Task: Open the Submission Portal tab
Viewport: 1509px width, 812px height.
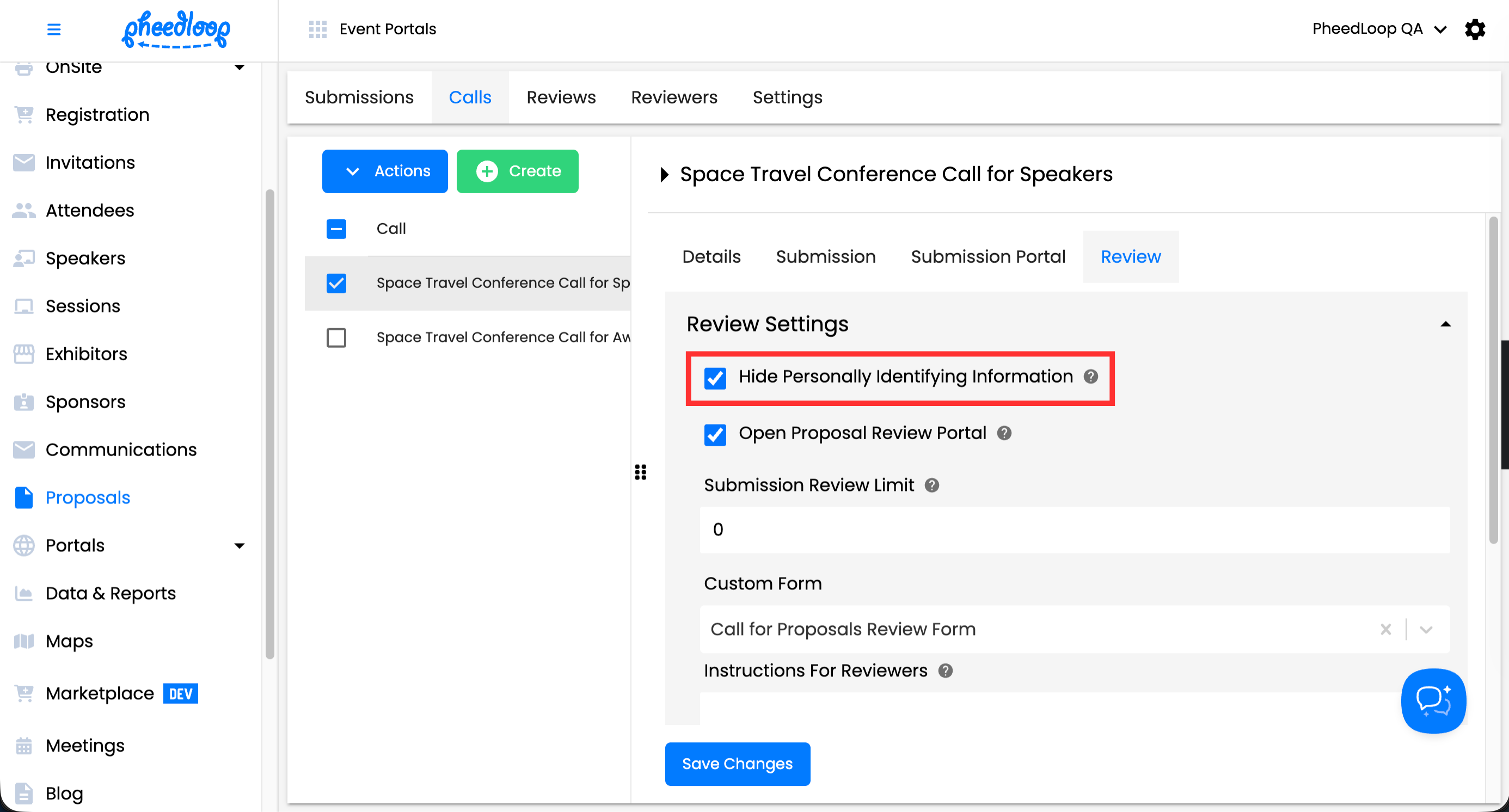Action: (987, 256)
